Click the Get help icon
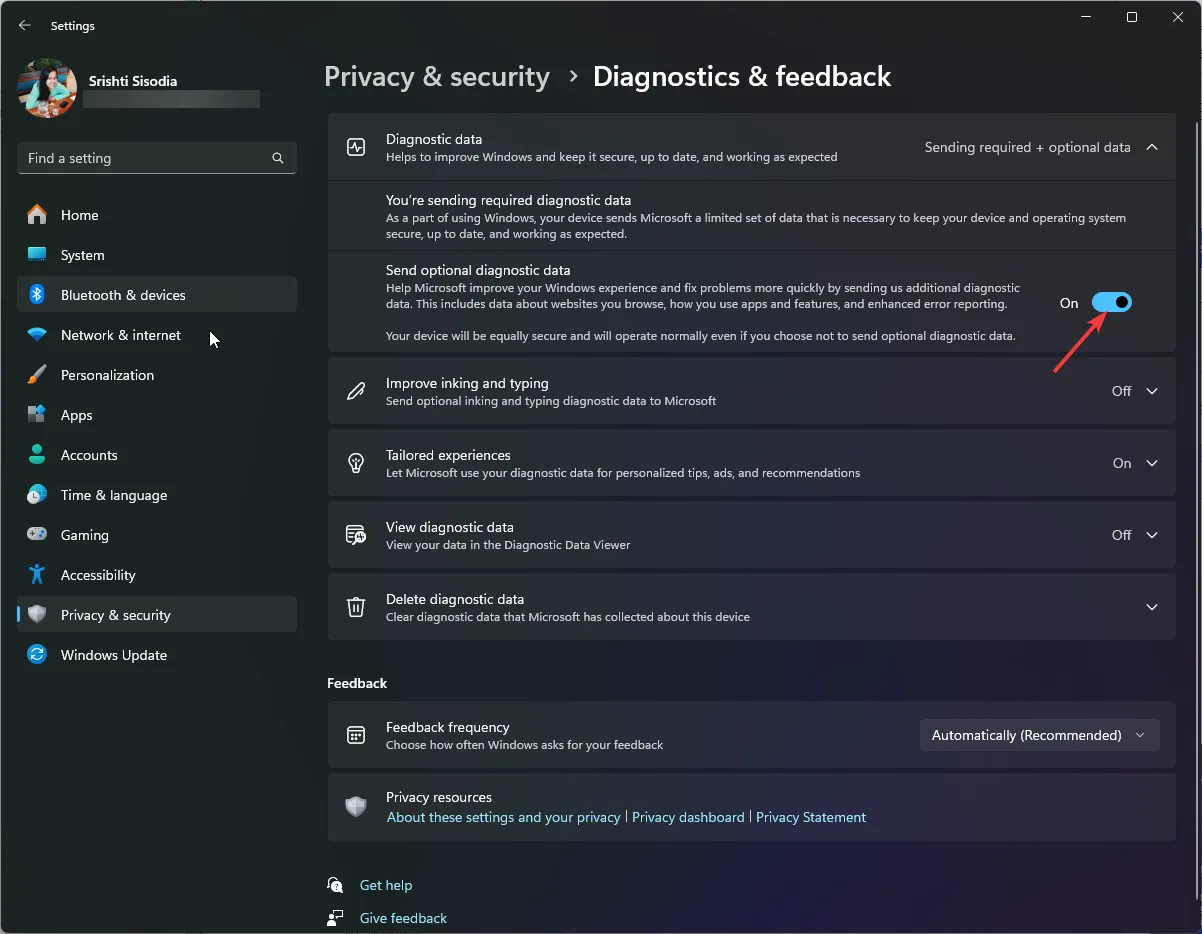 point(335,885)
